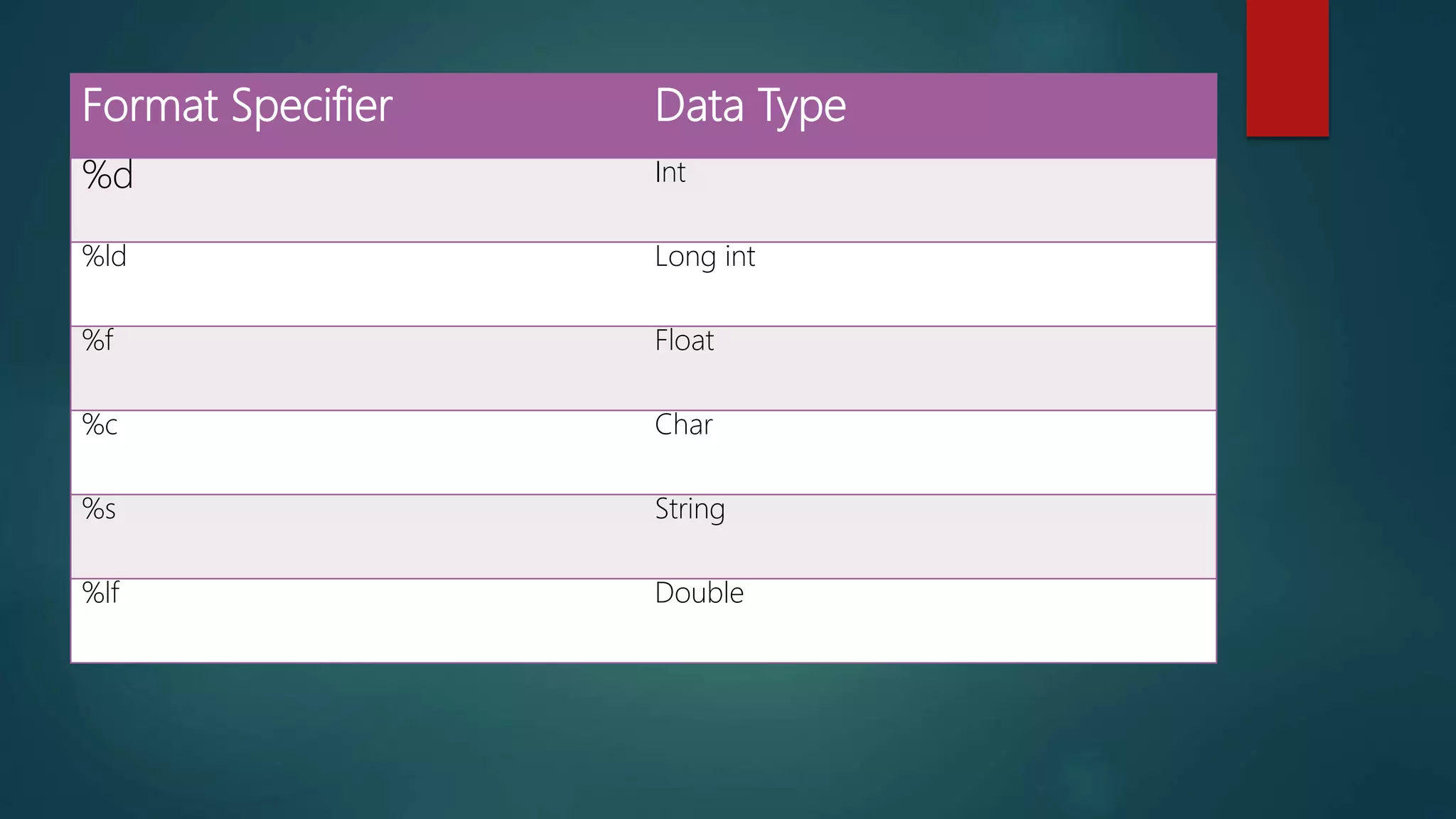Select the %lf table cell
1456x819 pixels.
(x=101, y=593)
